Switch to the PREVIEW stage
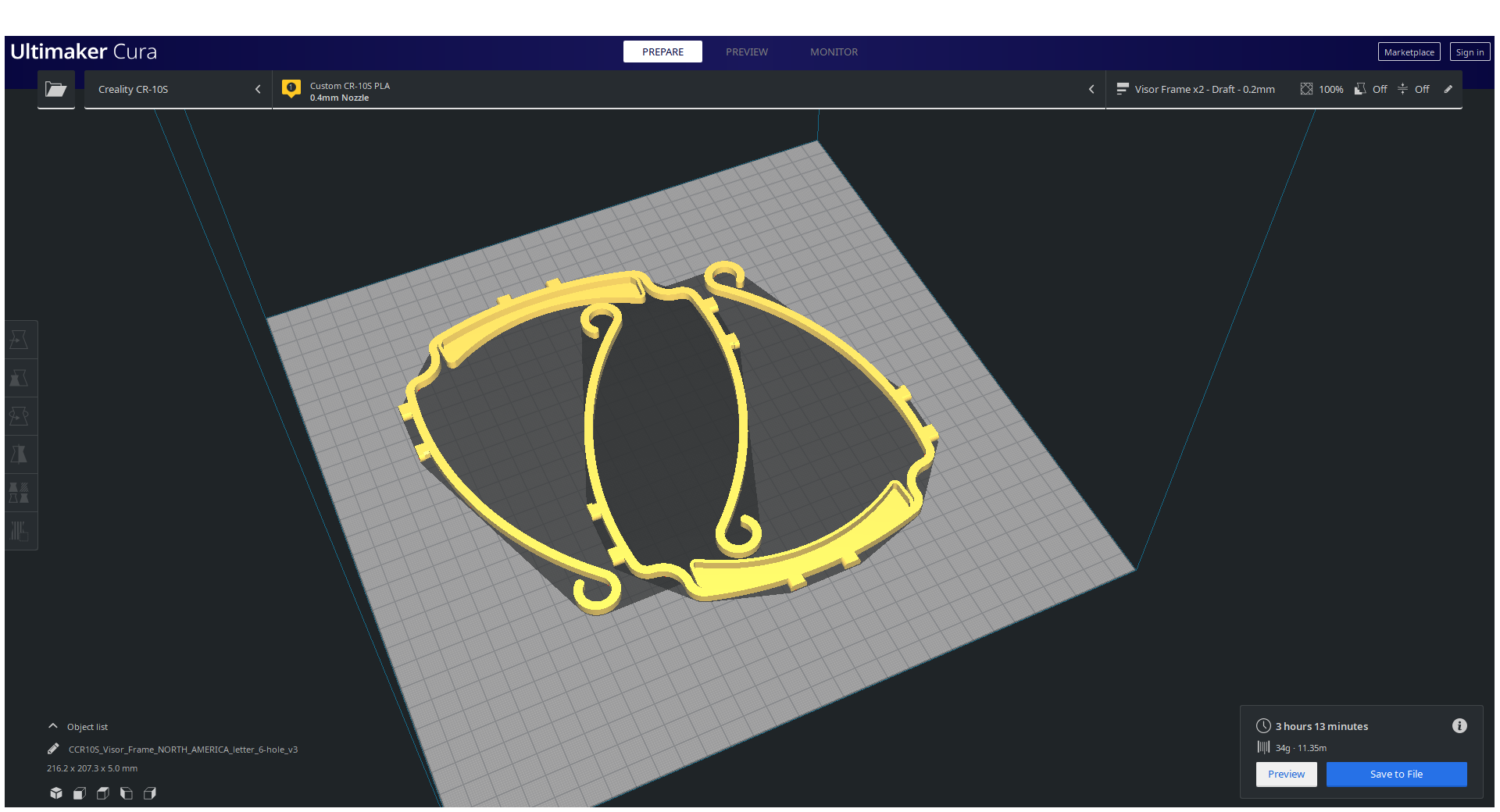1500x812 pixels. point(747,52)
